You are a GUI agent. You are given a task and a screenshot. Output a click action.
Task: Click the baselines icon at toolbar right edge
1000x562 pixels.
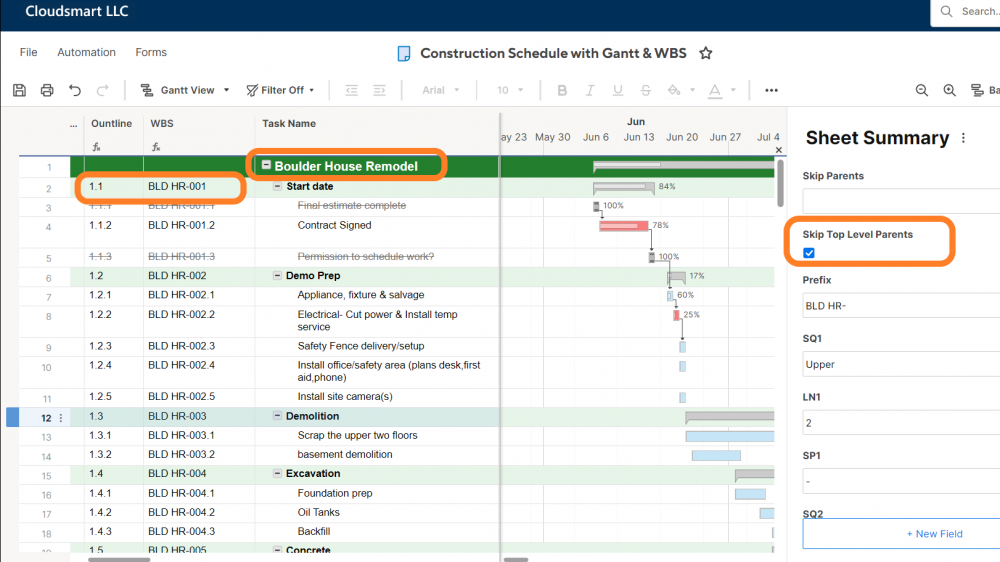pyautogui.click(x=977, y=90)
